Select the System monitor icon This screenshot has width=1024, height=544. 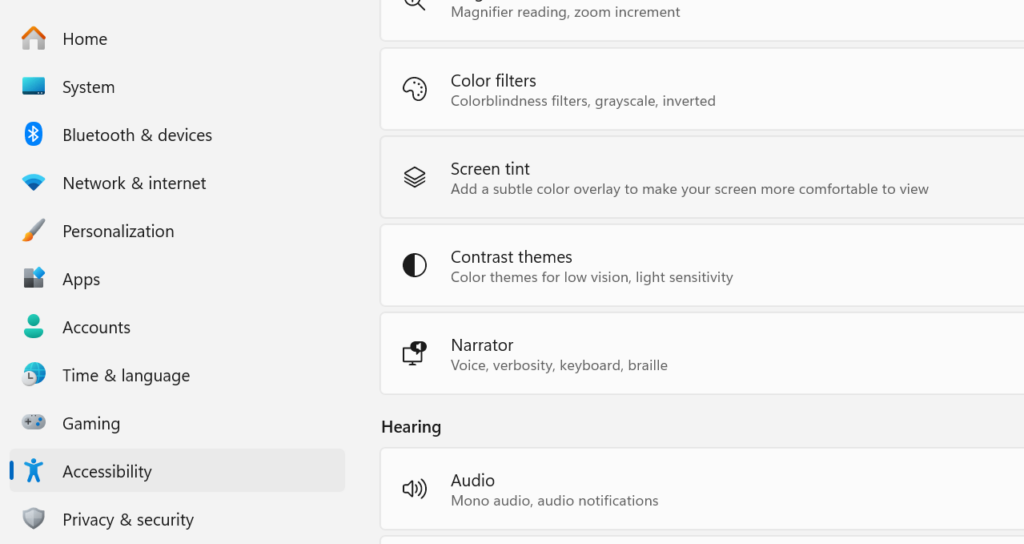coord(33,86)
